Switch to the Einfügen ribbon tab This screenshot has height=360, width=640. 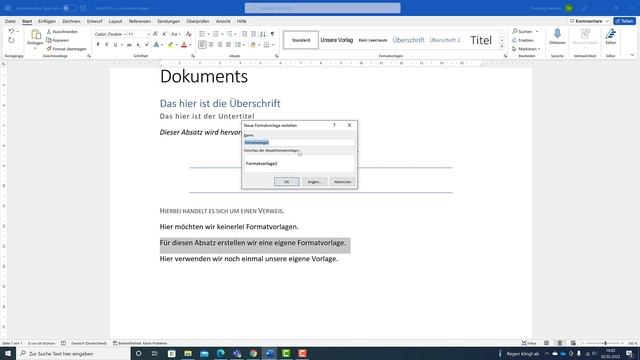[x=47, y=21]
